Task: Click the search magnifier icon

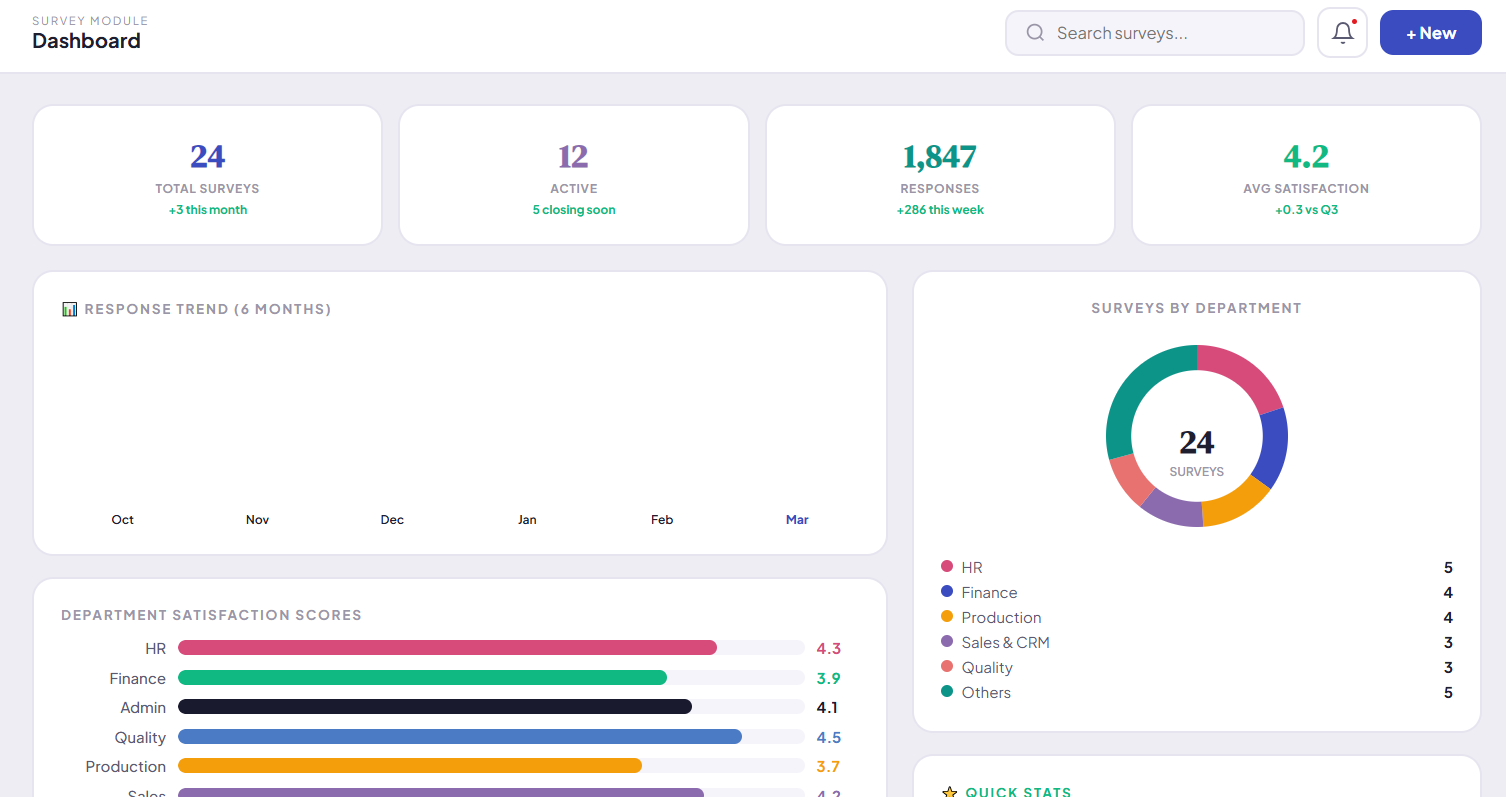Action: pos(1035,33)
